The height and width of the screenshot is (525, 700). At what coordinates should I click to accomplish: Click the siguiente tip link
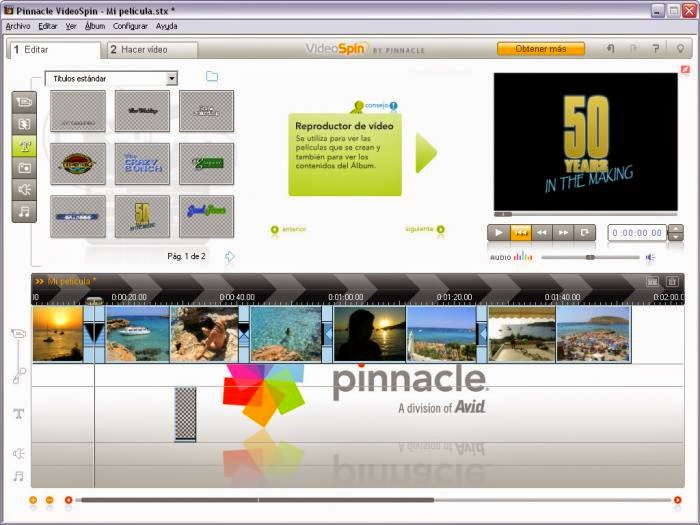tap(425, 229)
